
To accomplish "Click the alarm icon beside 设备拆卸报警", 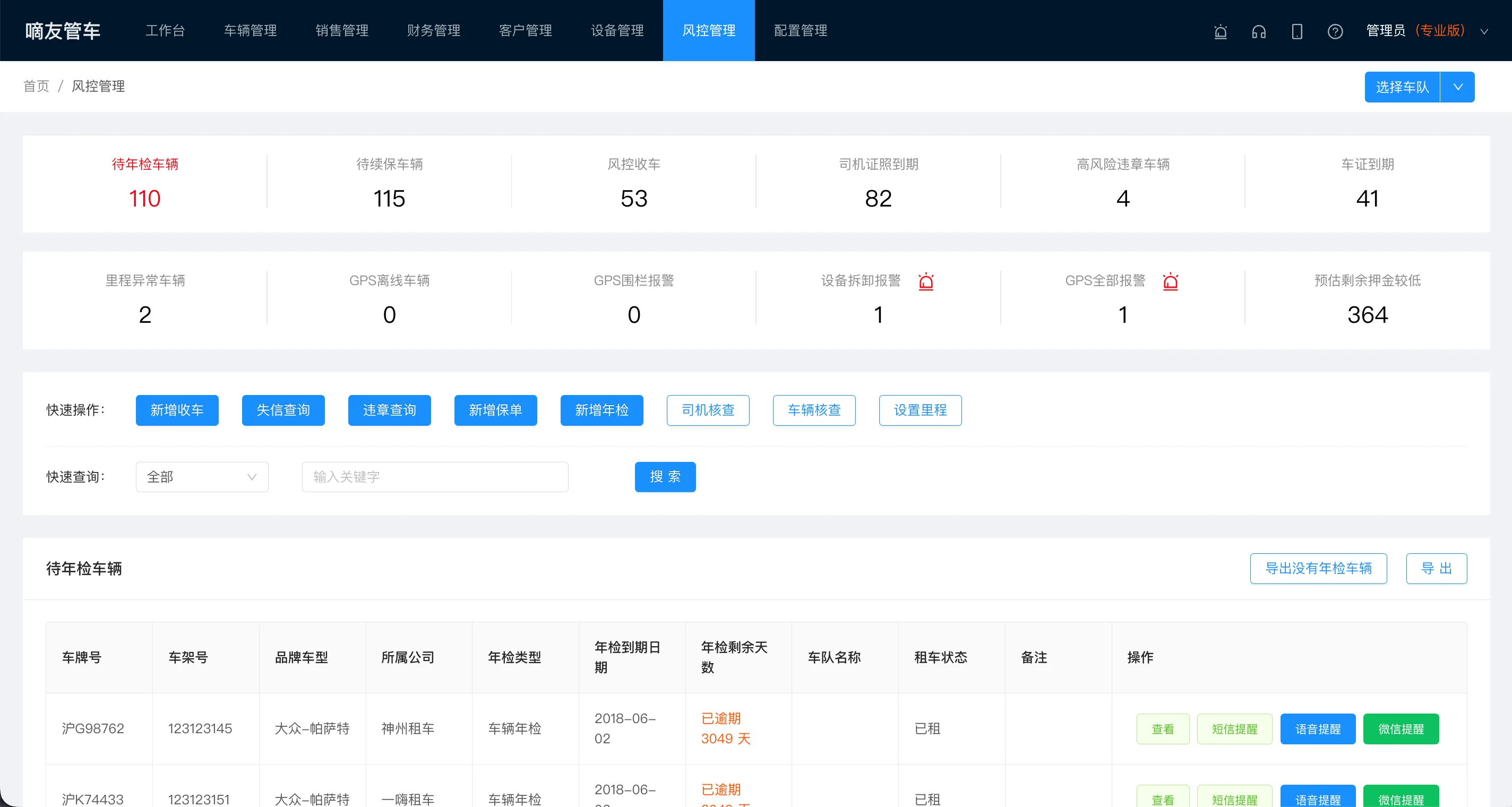I will click(926, 281).
